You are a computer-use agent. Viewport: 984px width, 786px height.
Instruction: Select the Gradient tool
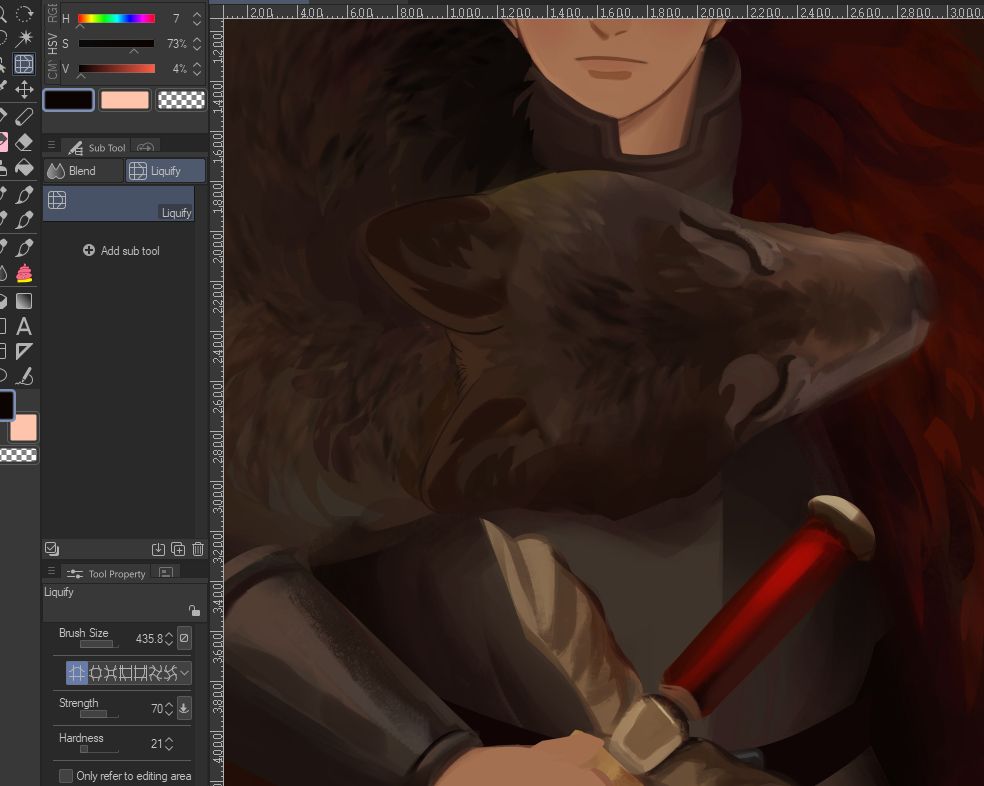point(24,301)
